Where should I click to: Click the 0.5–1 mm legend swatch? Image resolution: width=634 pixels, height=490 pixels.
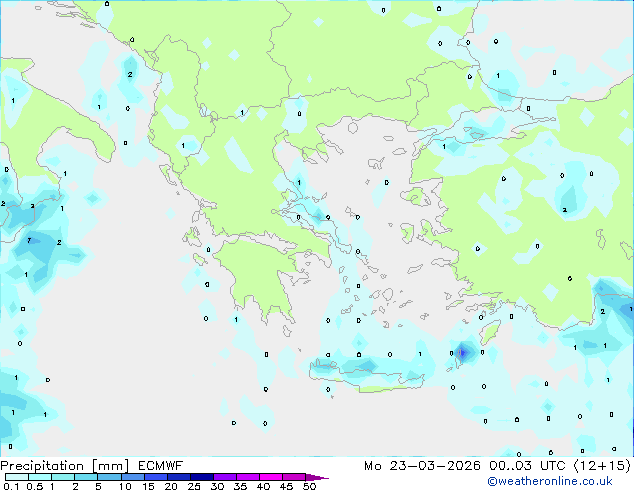(x=40, y=477)
